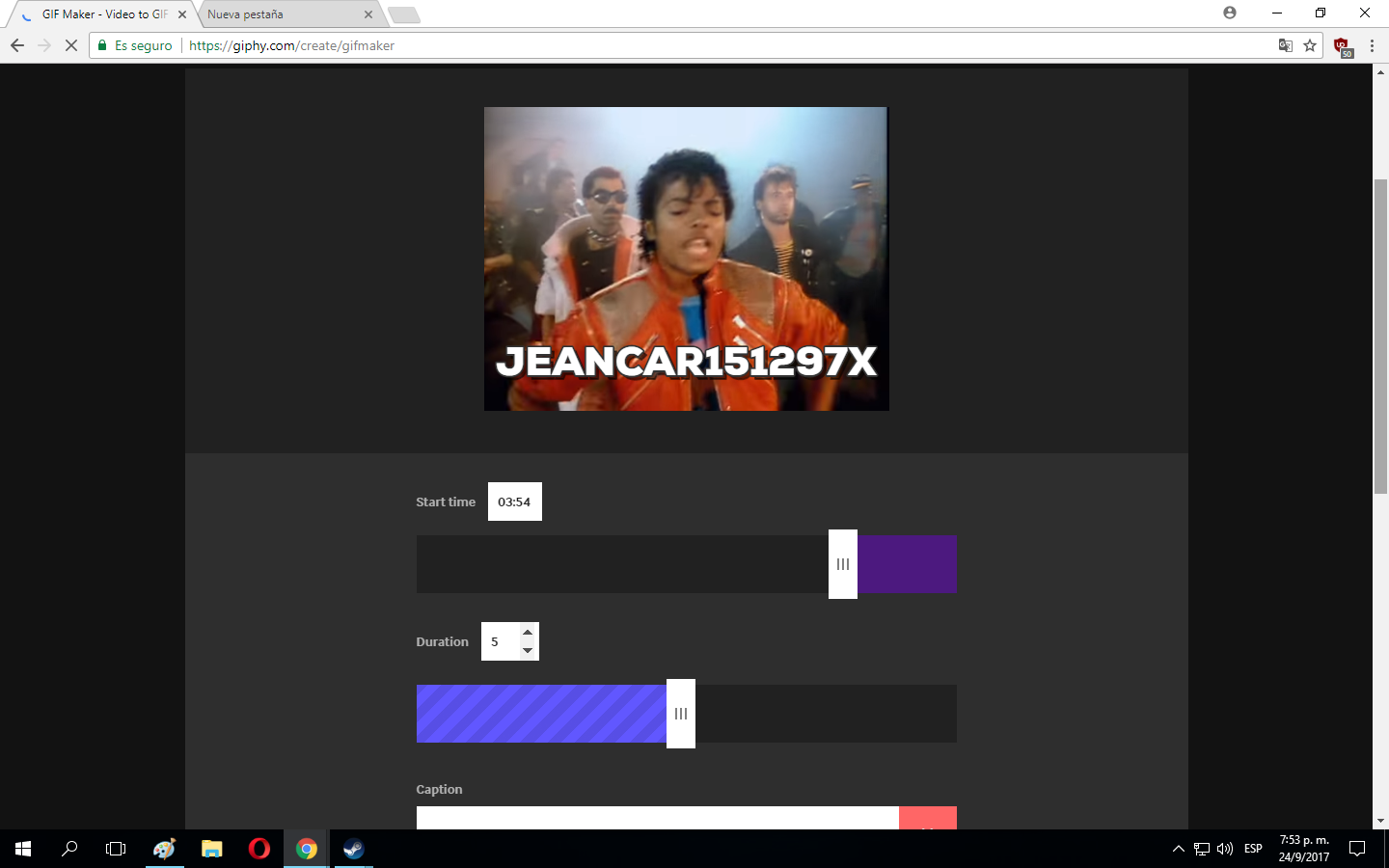Switch to GIF Maker tab
1389x868 pixels.
tap(104, 14)
